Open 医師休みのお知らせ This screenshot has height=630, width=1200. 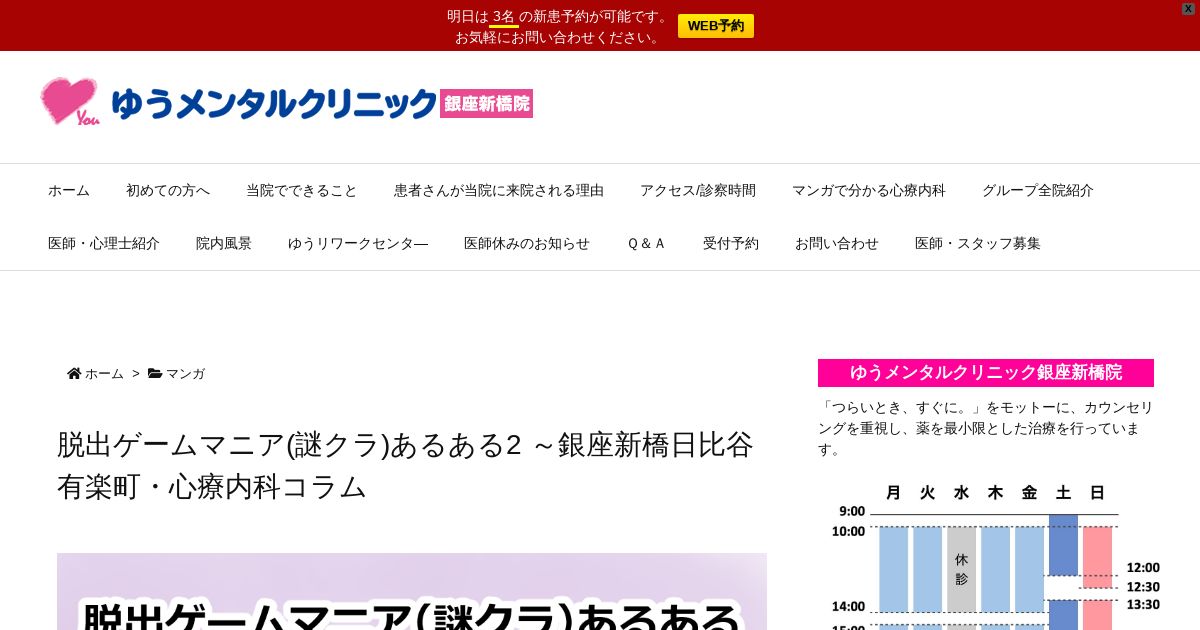point(527,243)
